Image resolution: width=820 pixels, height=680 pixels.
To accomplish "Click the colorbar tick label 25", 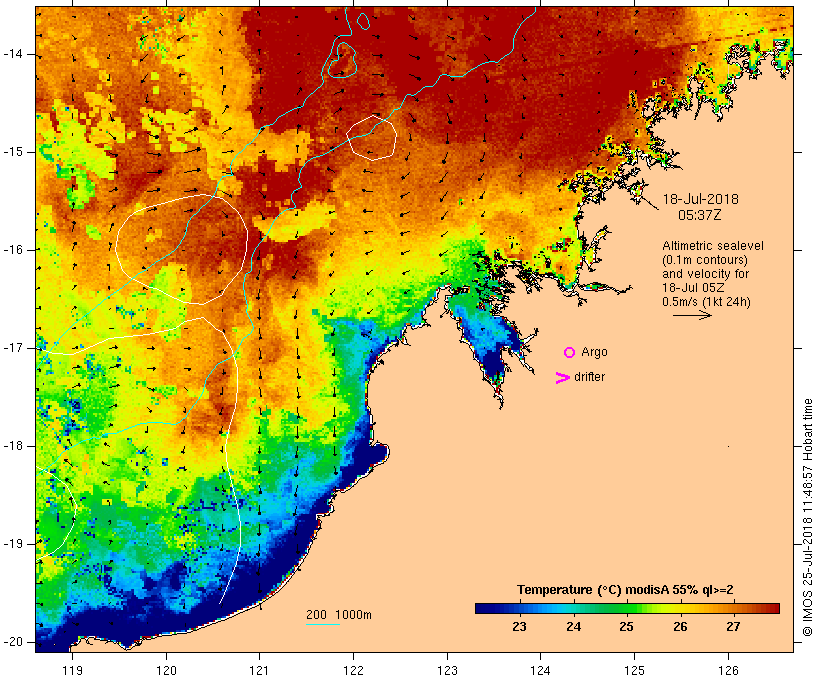I will click(627, 627).
